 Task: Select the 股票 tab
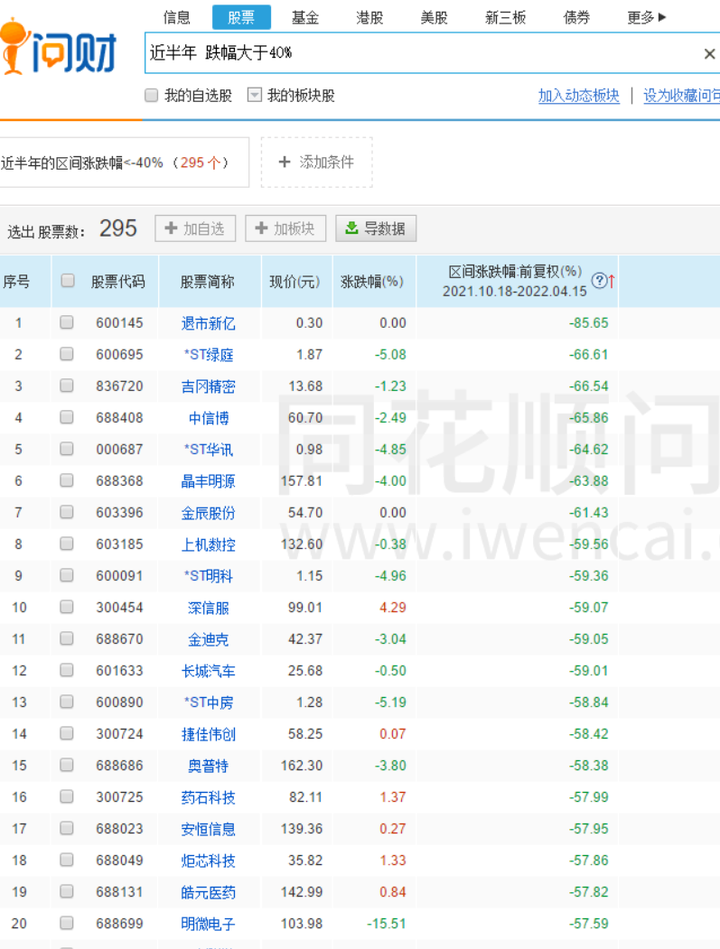tap(241, 18)
